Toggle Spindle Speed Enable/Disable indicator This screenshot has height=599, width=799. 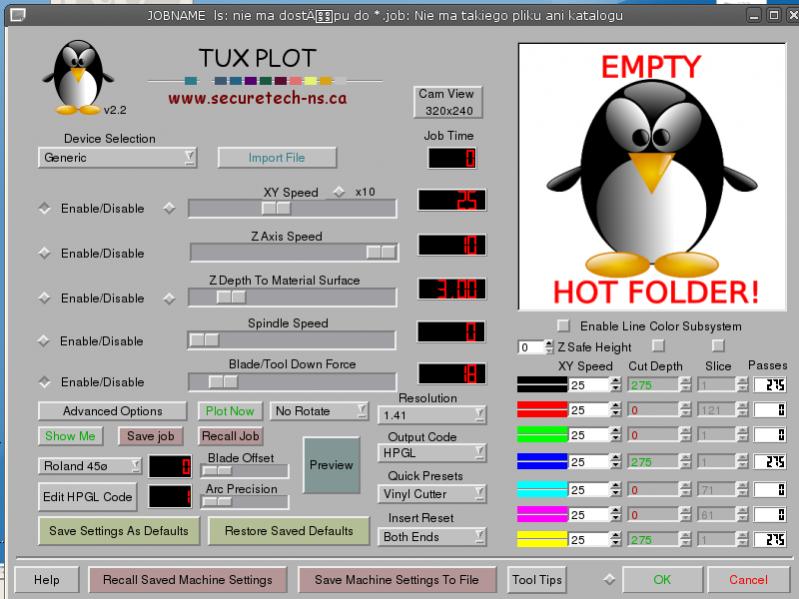44,341
